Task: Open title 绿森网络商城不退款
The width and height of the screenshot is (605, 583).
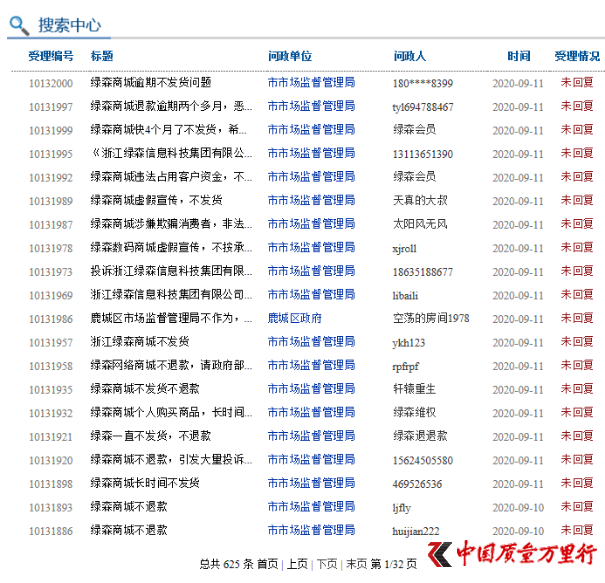Action: pyautogui.click(x=171, y=365)
